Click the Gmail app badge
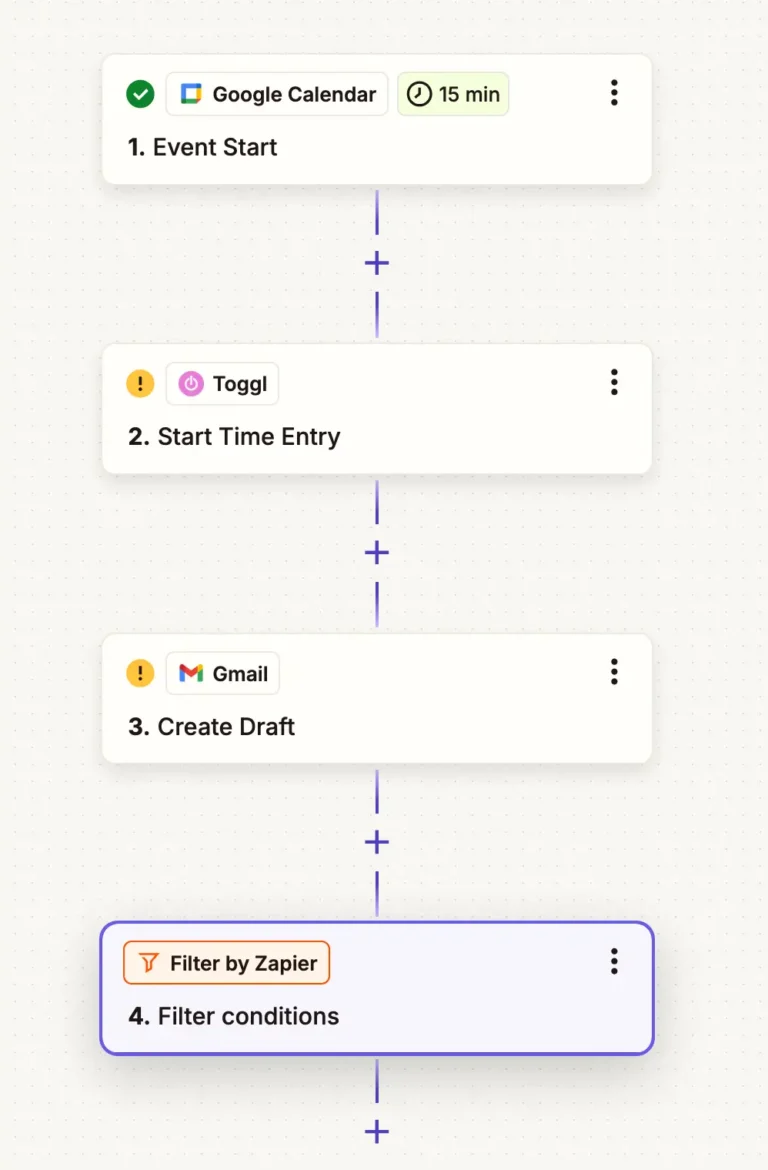 point(223,674)
